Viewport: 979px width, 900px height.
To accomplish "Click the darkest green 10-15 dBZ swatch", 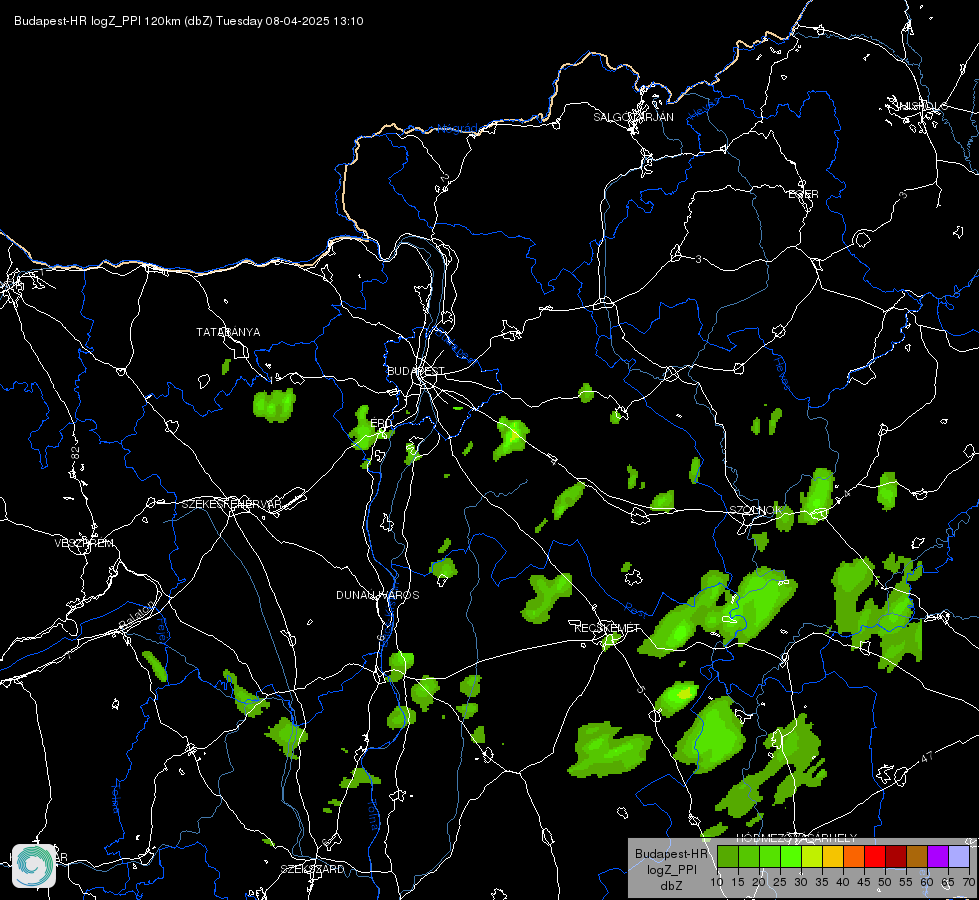I will [x=728, y=856].
